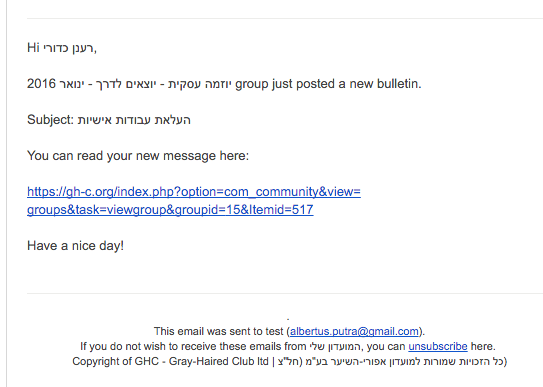Click the link line ending with Itemid=517

coord(170,210)
